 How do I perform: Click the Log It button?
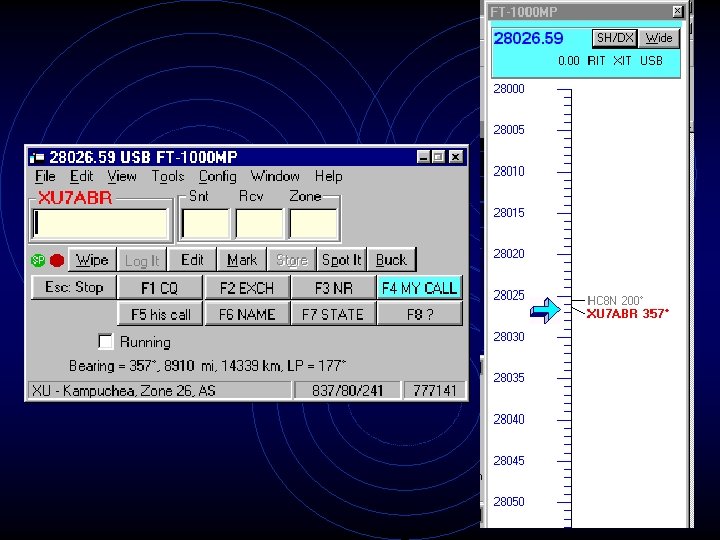point(142,260)
